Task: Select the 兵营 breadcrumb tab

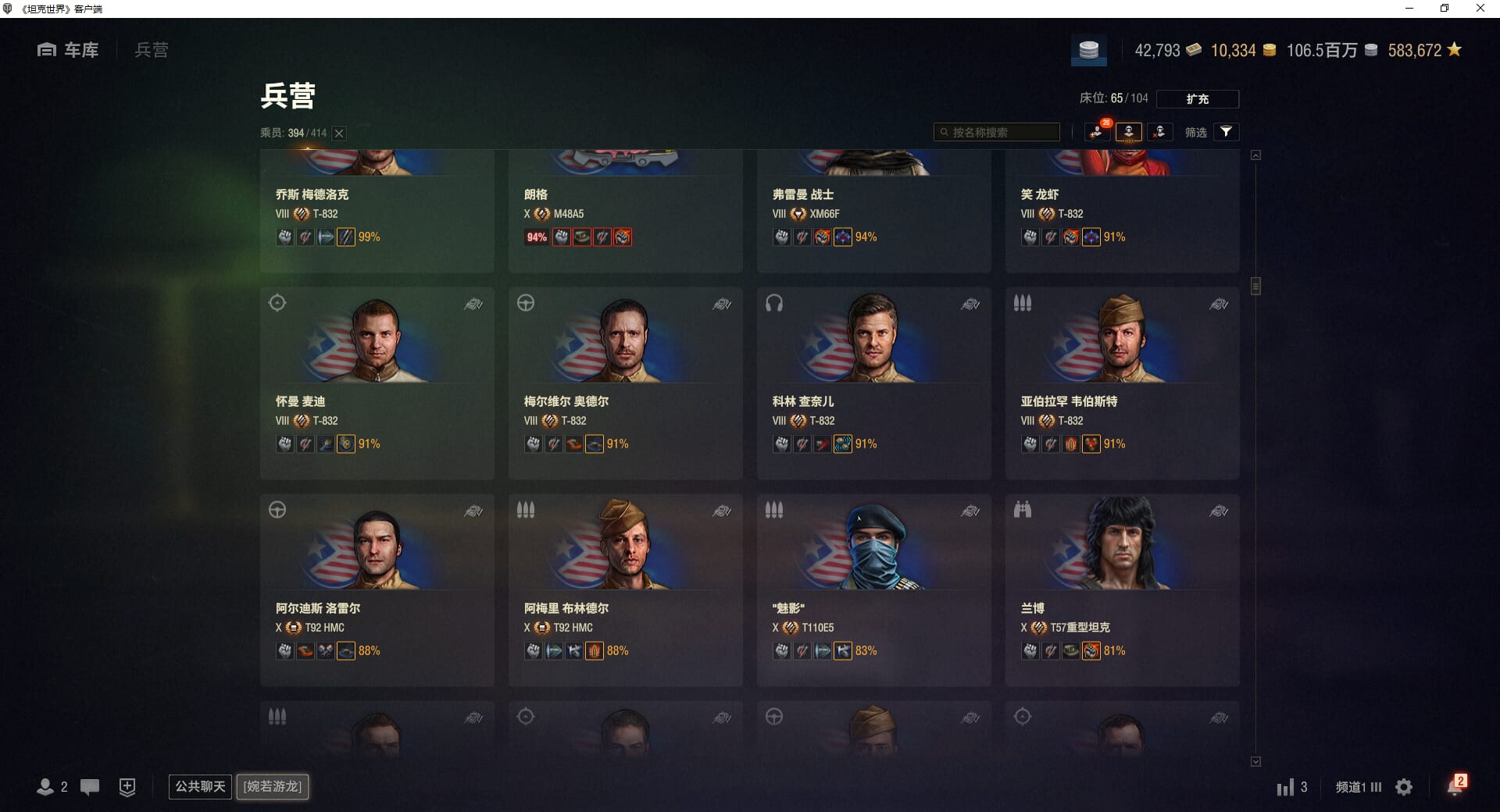Action: point(152,50)
